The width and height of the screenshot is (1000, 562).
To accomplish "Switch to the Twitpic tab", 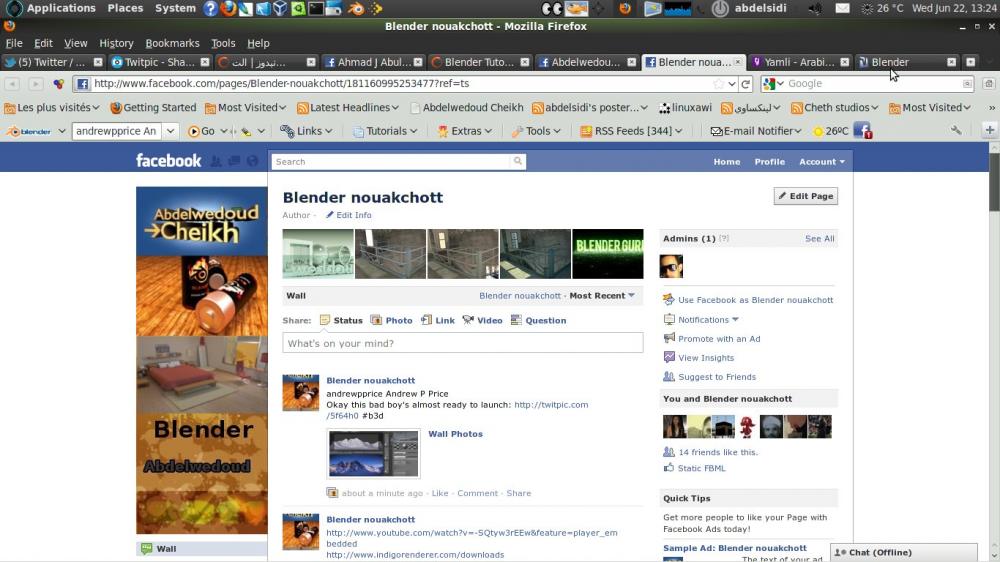I will (x=160, y=62).
